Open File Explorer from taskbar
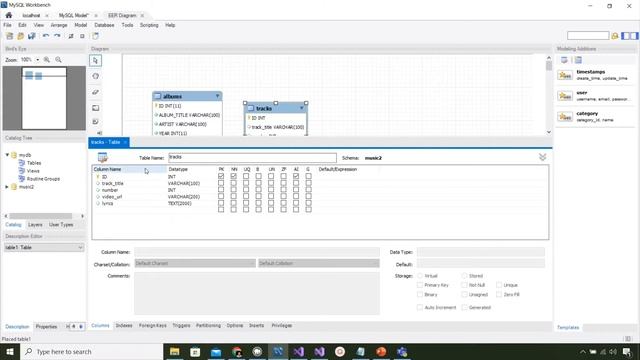Viewport: 640px width, 360px height. pos(174,351)
